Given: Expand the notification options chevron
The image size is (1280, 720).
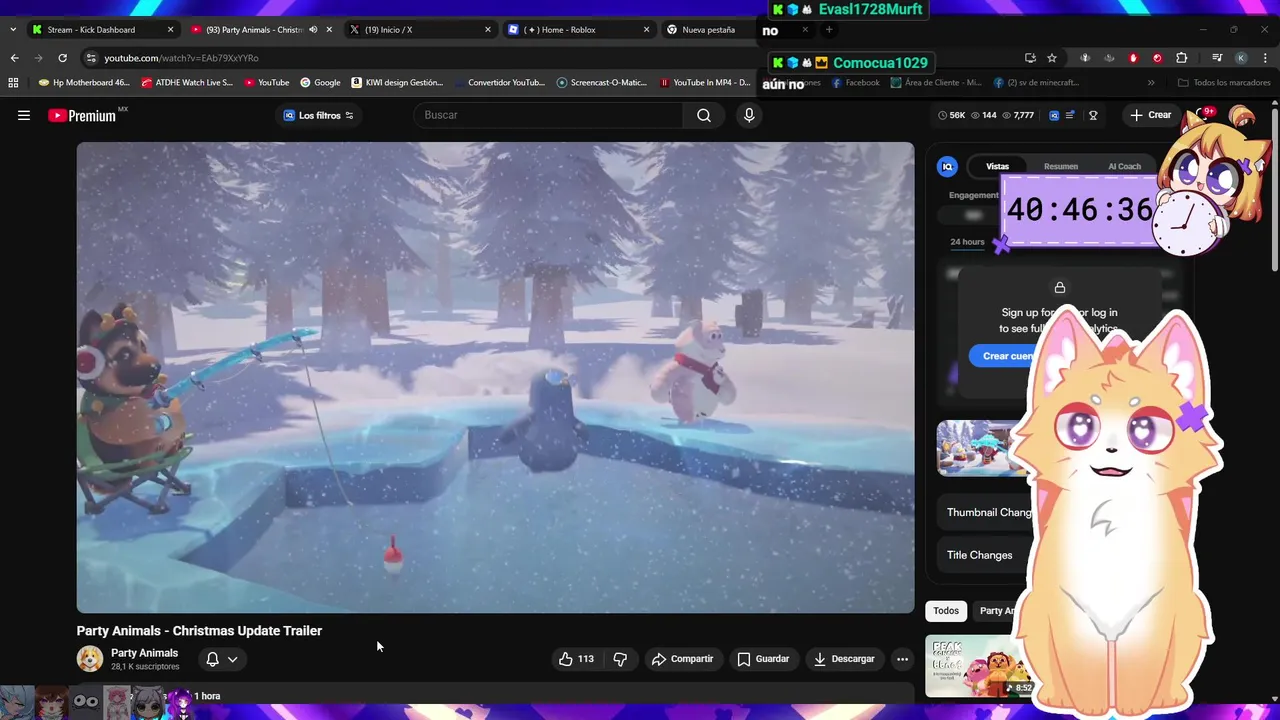Looking at the screenshot, I should 232,659.
